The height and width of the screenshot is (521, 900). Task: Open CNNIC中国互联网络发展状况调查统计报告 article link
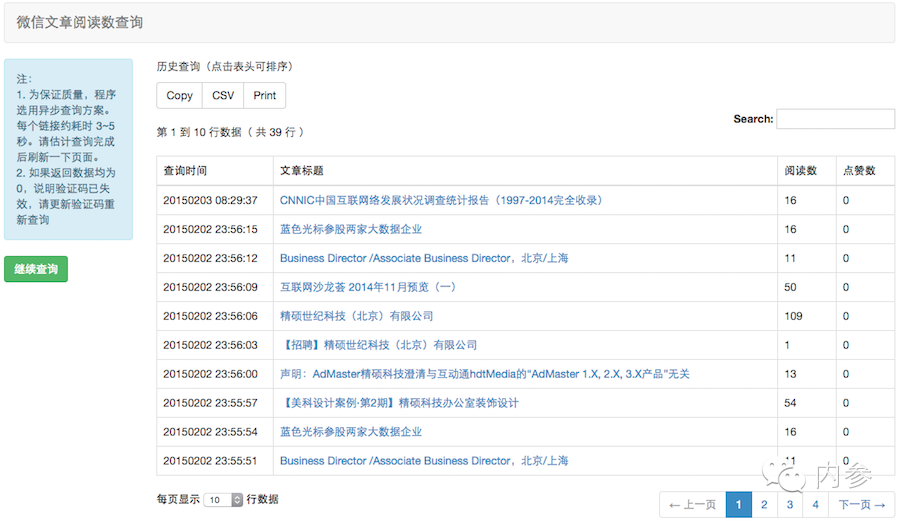[x=441, y=200]
